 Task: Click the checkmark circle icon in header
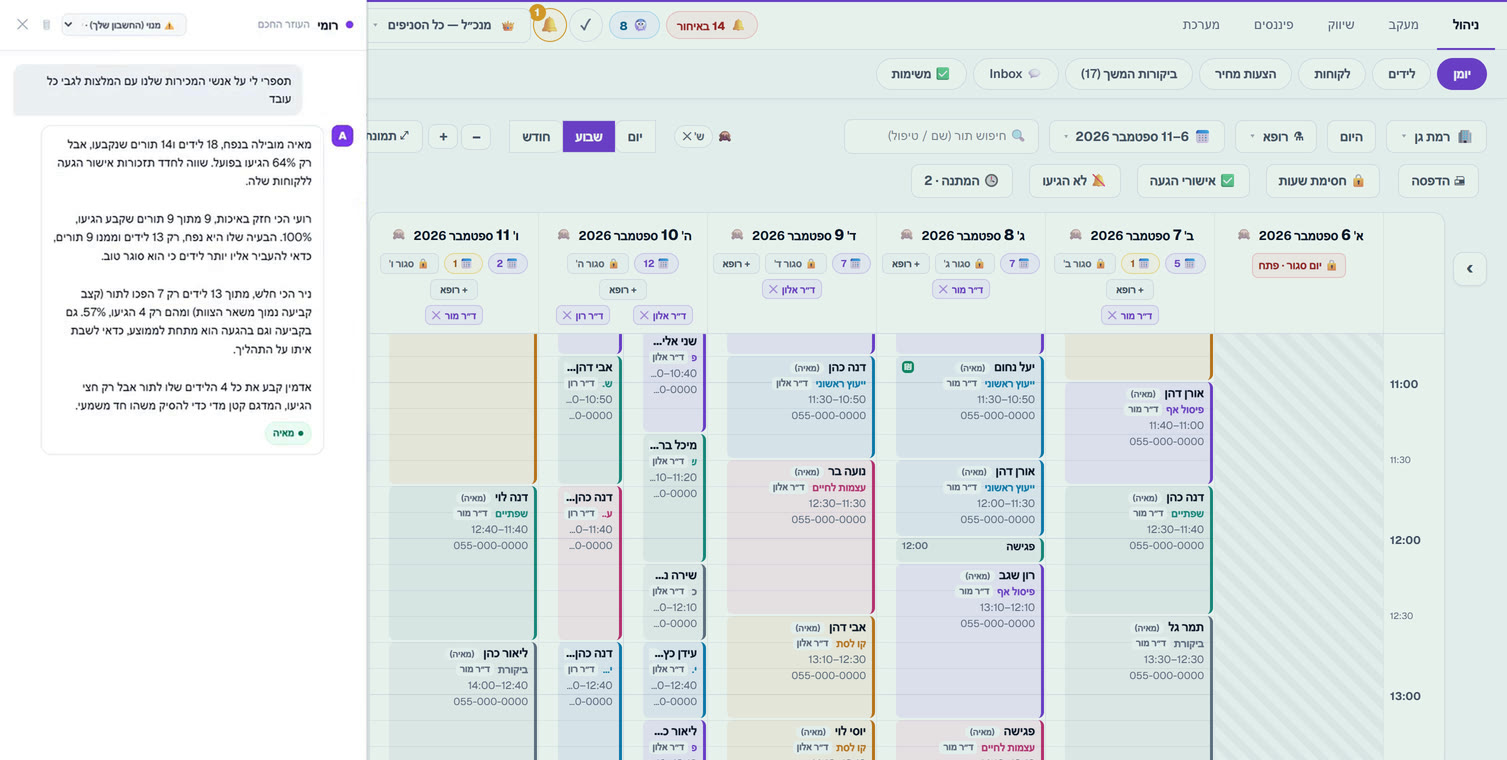(586, 25)
